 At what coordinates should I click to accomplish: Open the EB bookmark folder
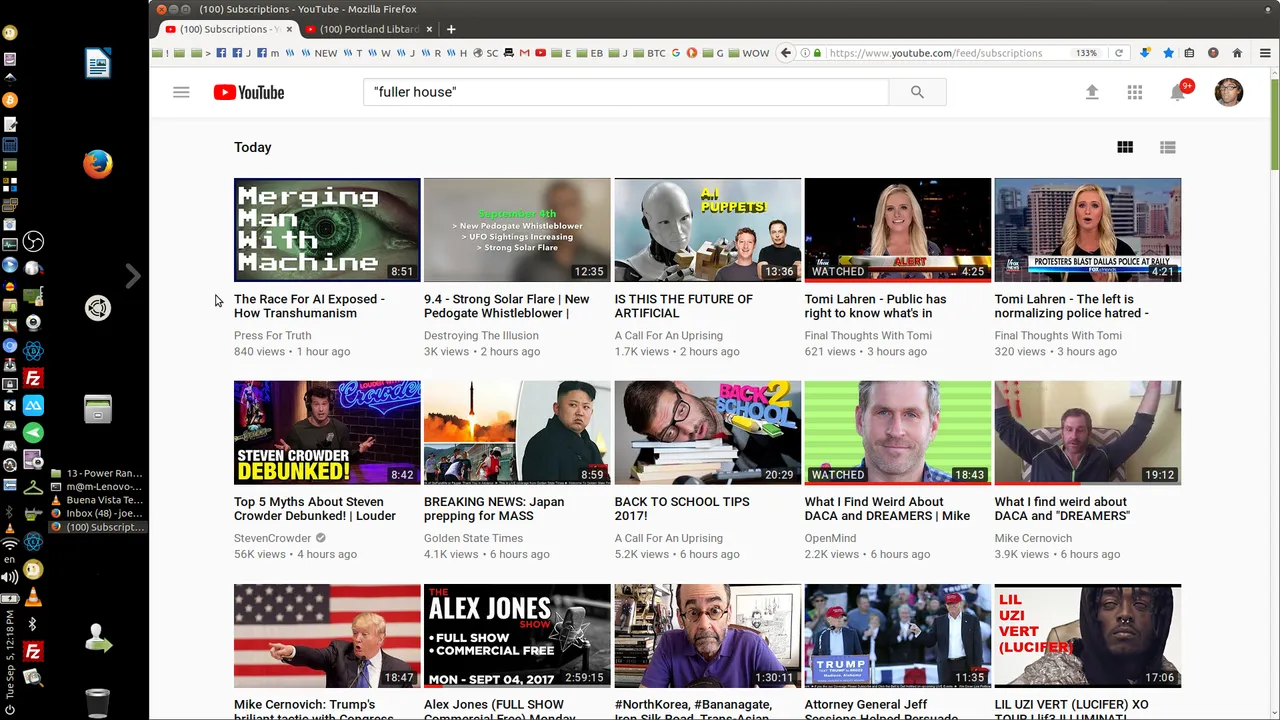(x=591, y=53)
